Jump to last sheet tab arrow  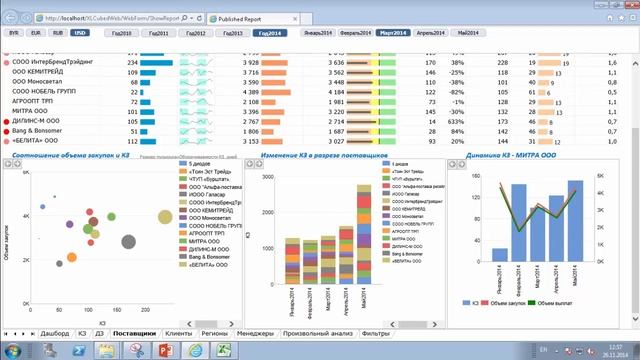32,334
